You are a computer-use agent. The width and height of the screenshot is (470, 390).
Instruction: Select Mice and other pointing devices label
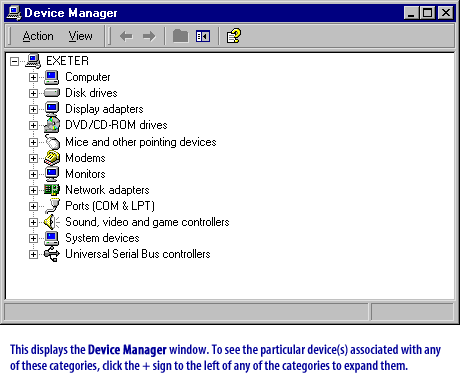pyautogui.click(x=141, y=142)
